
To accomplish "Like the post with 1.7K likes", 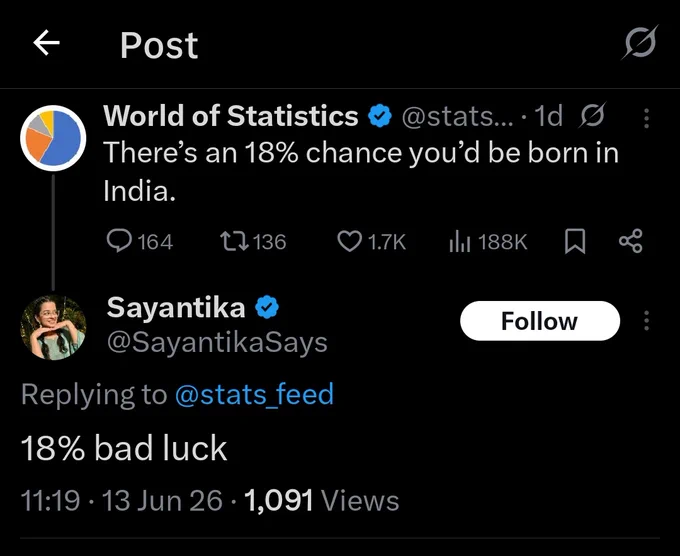I will click(372, 242).
